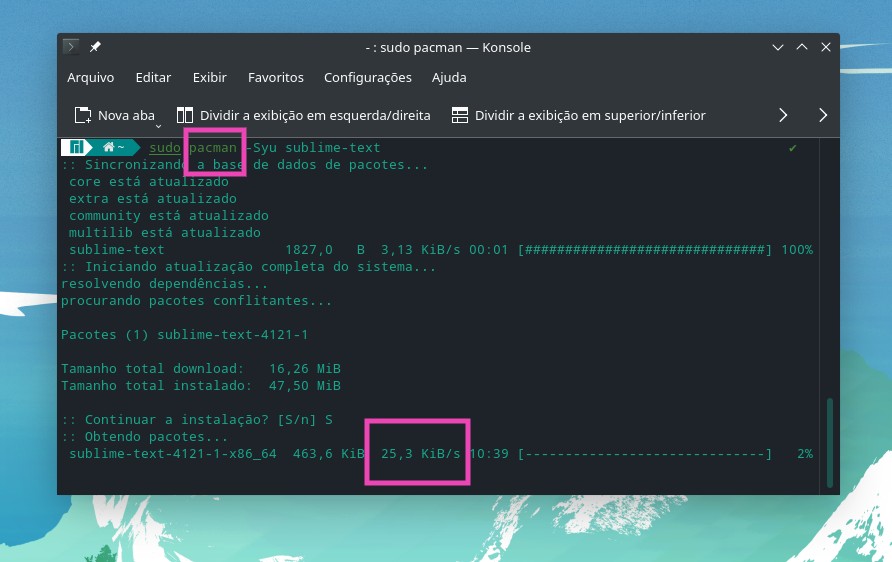The height and width of the screenshot is (562, 892).
Task: Click the Konsole terminal icon in title bar
Action: 71,47
